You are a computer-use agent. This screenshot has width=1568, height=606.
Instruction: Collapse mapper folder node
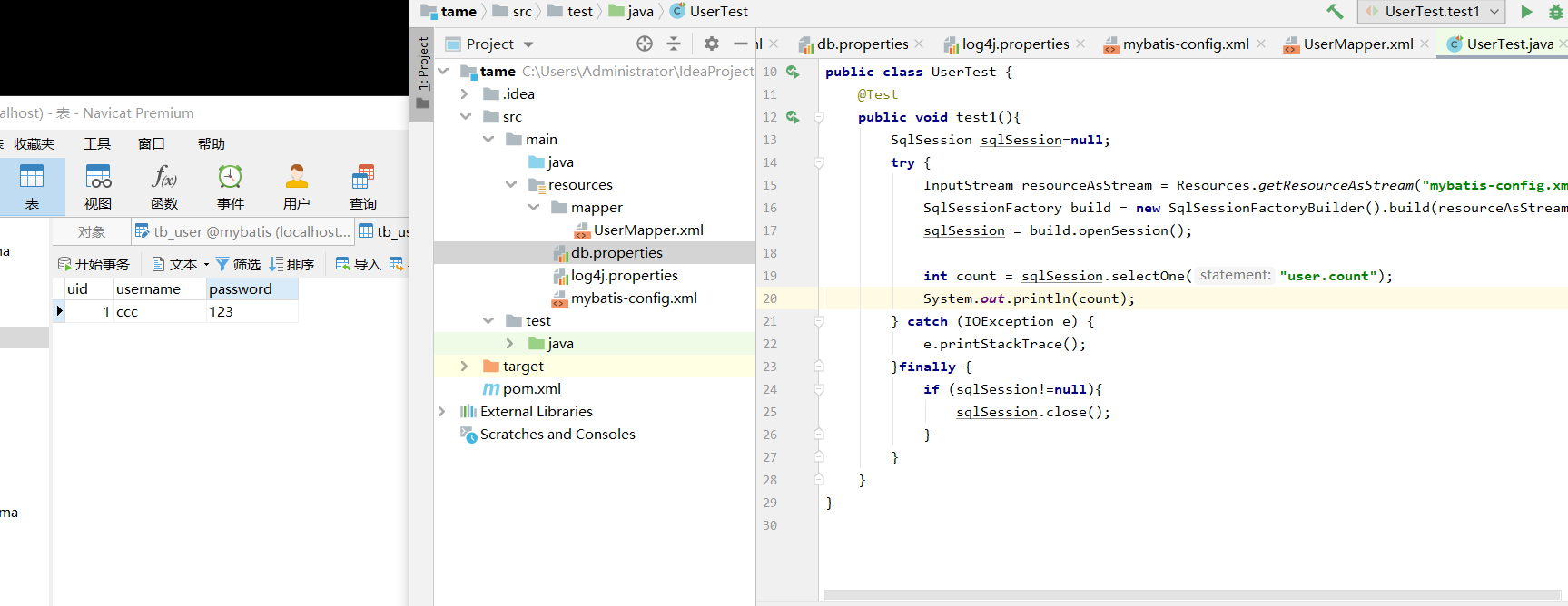(x=534, y=207)
